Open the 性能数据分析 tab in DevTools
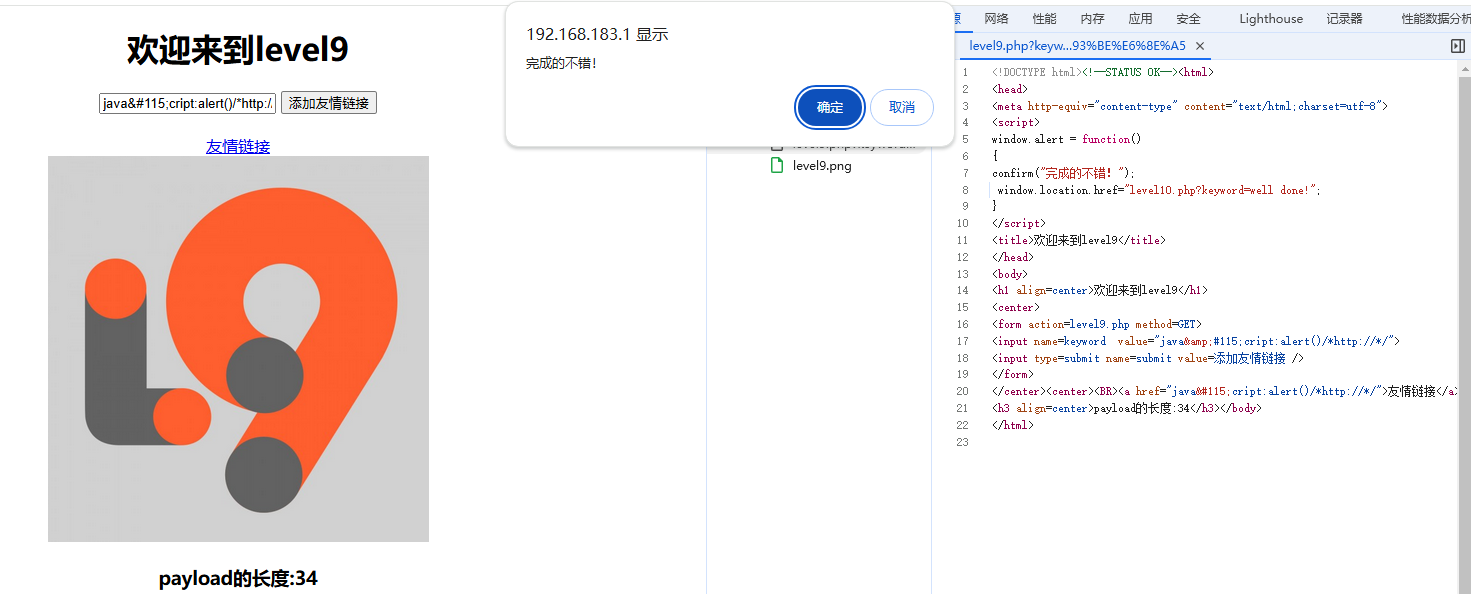This screenshot has width=1471, height=594. point(1435,18)
